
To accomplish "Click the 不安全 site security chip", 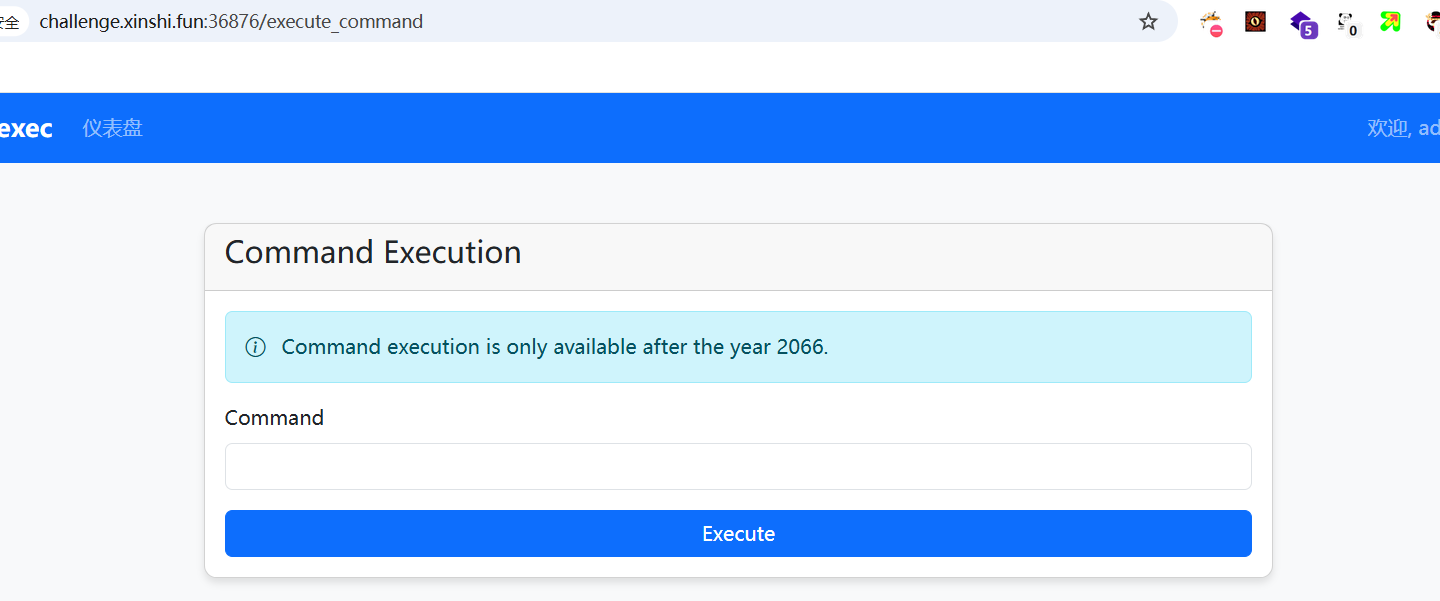I will pos(10,21).
